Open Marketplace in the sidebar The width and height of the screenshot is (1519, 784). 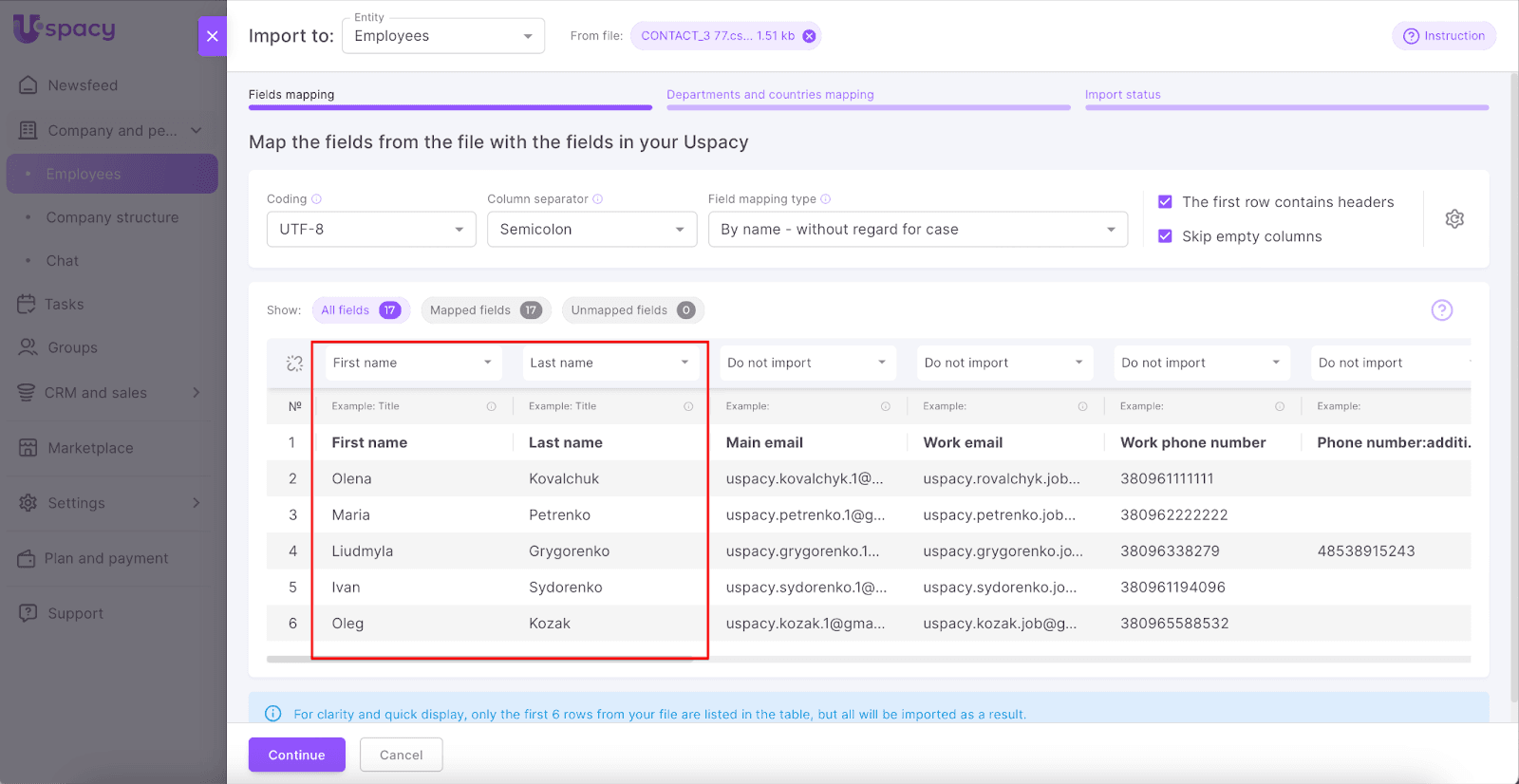(90, 448)
